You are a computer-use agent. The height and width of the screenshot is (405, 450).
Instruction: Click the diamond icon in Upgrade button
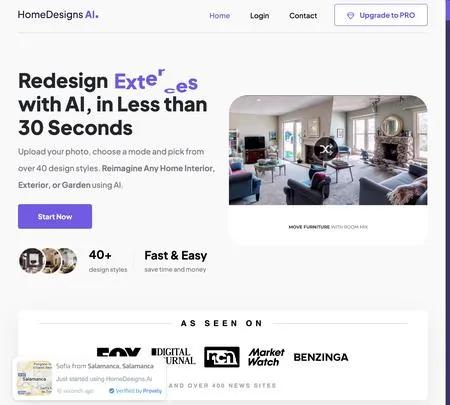click(x=350, y=16)
